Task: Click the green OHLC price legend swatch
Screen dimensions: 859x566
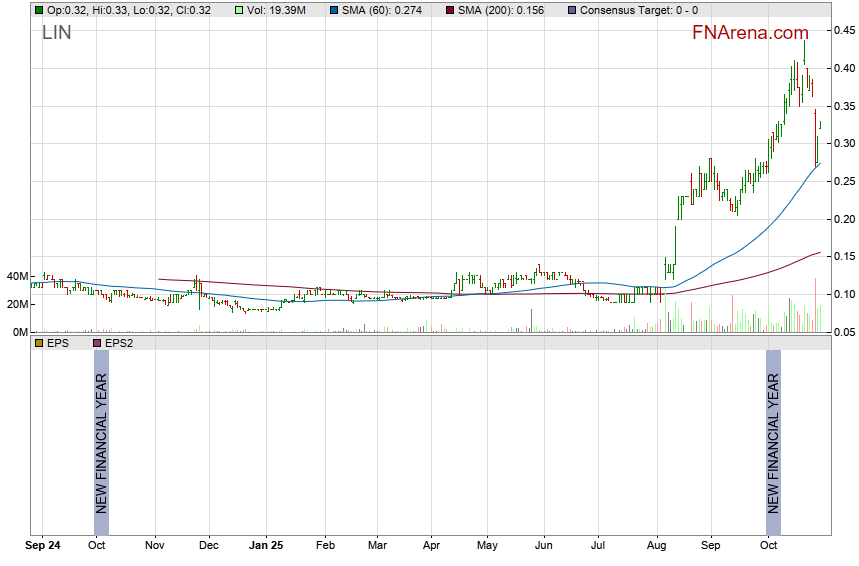Action: [x=39, y=10]
